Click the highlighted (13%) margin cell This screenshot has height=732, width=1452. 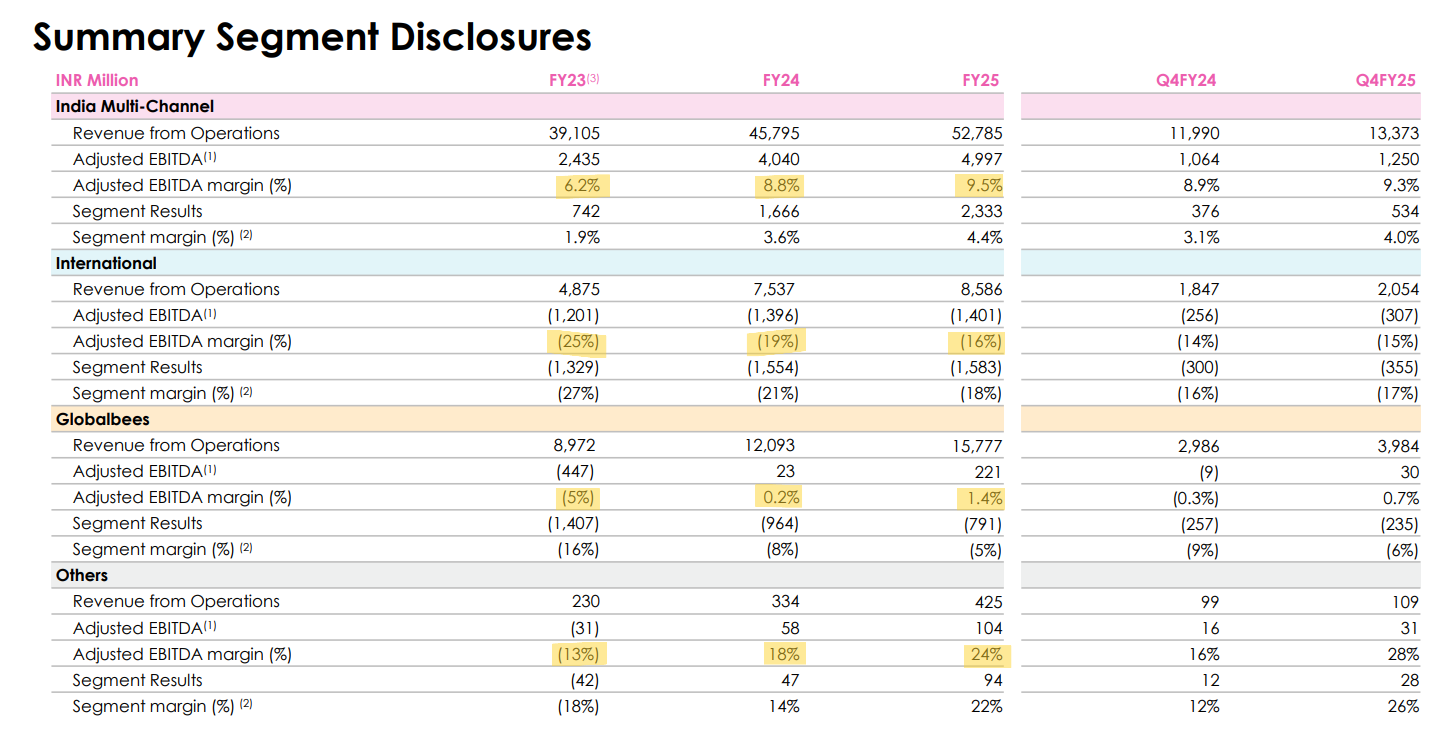[578, 654]
